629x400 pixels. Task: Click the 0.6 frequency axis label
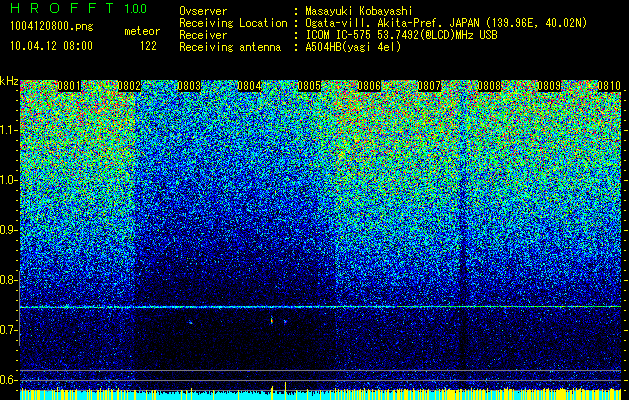point(9,380)
